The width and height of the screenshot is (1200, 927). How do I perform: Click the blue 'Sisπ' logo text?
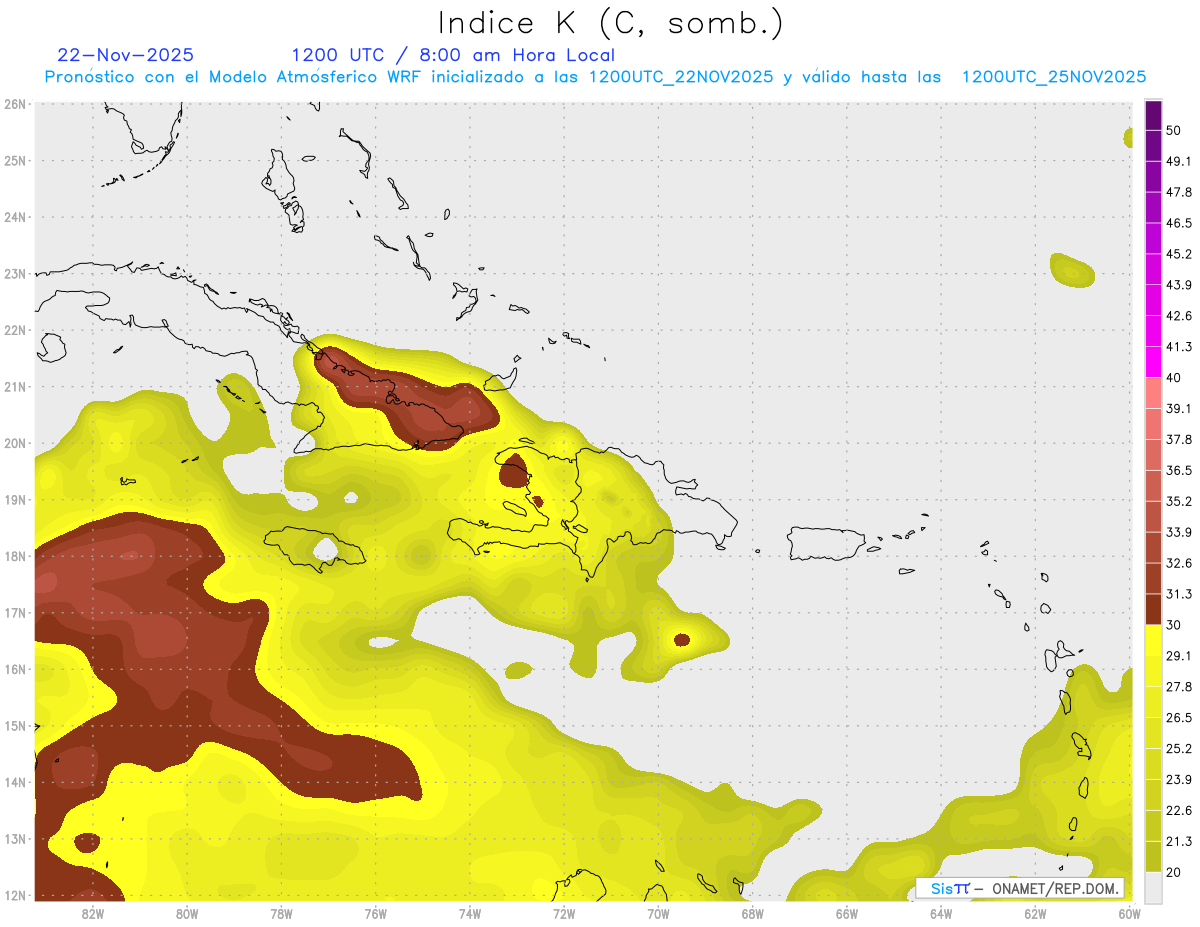point(949,888)
